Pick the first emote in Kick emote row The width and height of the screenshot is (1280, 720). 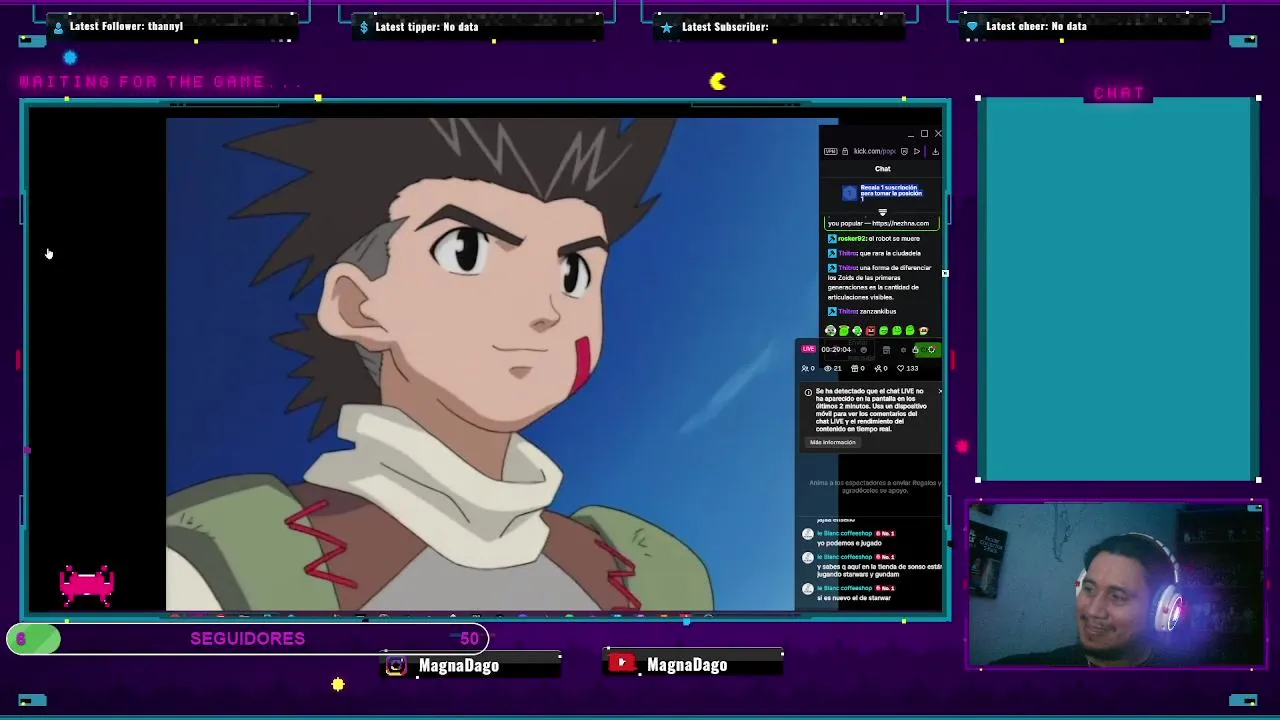click(x=831, y=330)
